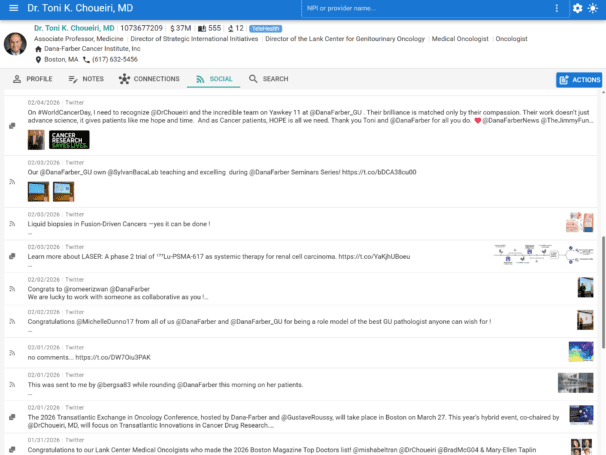This screenshot has width=606, height=455.
Task: Open the t.co link in LASER trial tweet
Action: tap(404, 256)
